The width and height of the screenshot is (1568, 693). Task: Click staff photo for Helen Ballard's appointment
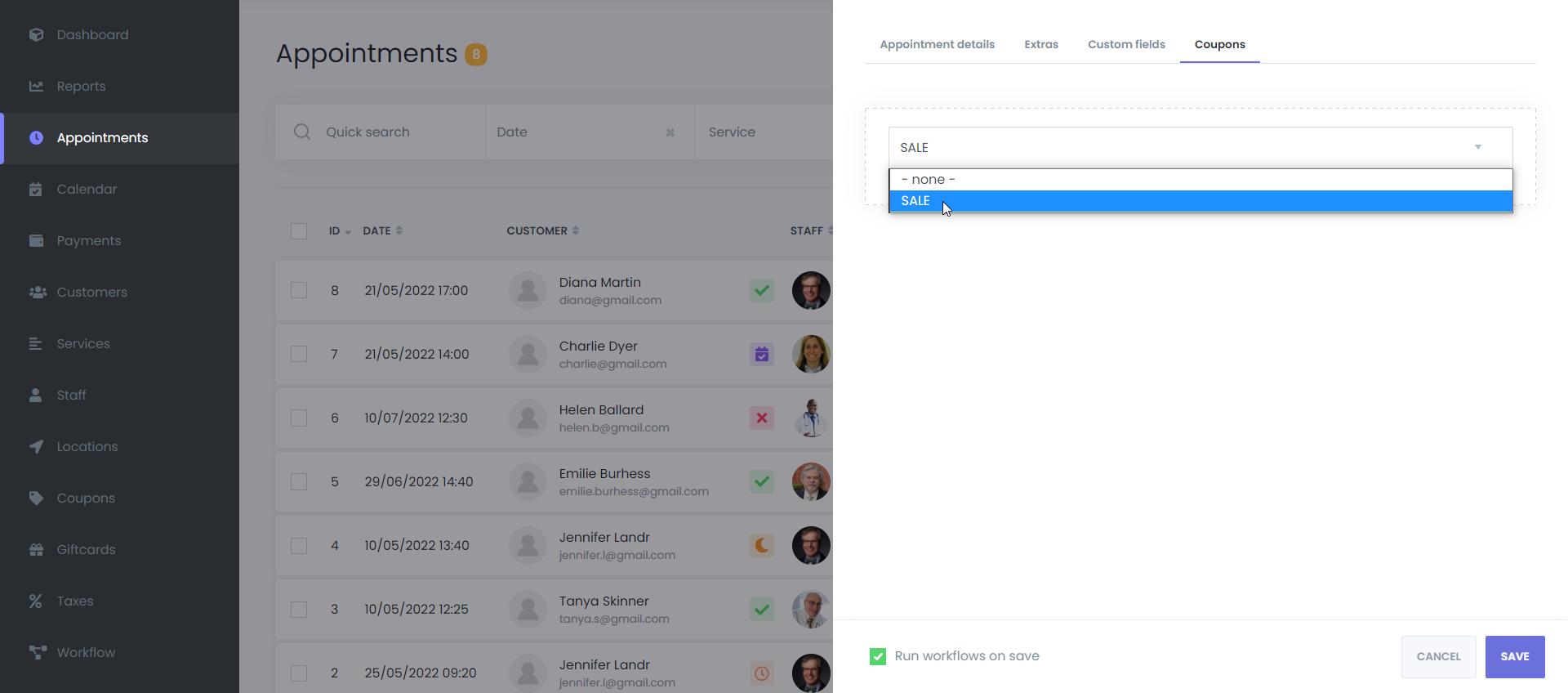[x=812, y=418]
